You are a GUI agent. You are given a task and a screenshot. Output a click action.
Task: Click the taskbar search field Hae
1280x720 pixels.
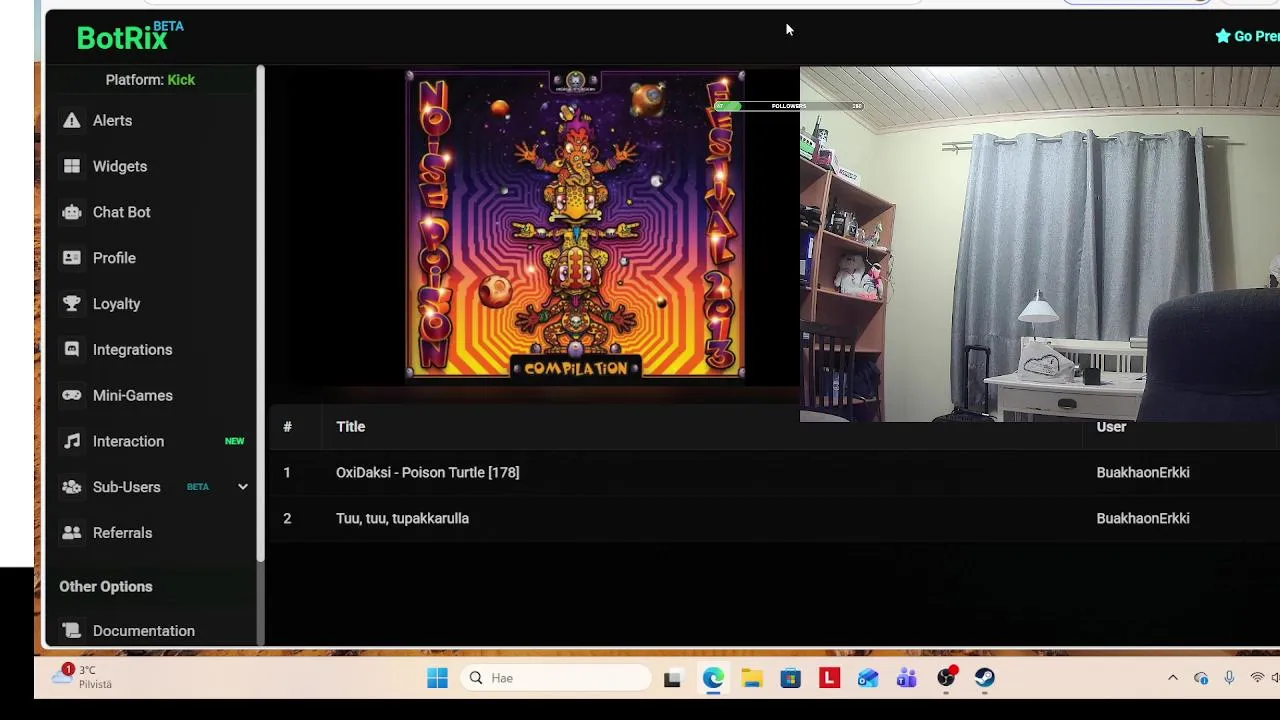tap(557, 678)
